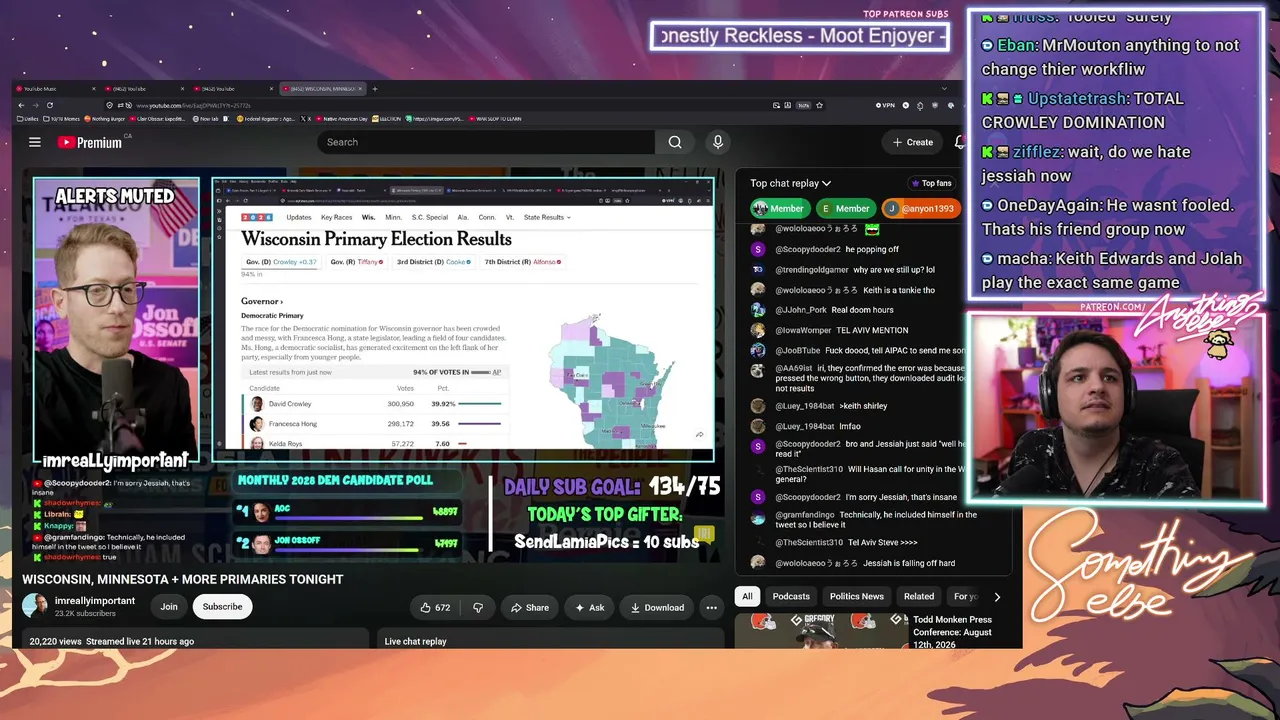
Task: Select the All filter chip
Action: [x=747, y=597]
